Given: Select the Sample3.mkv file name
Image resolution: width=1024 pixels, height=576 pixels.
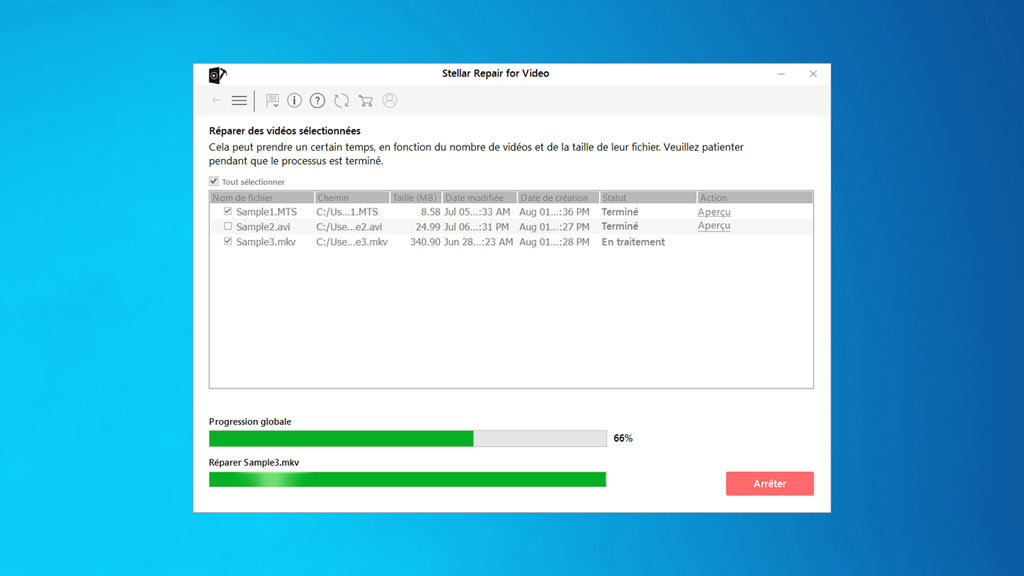Looking at the screenshot, I should 266,242.
